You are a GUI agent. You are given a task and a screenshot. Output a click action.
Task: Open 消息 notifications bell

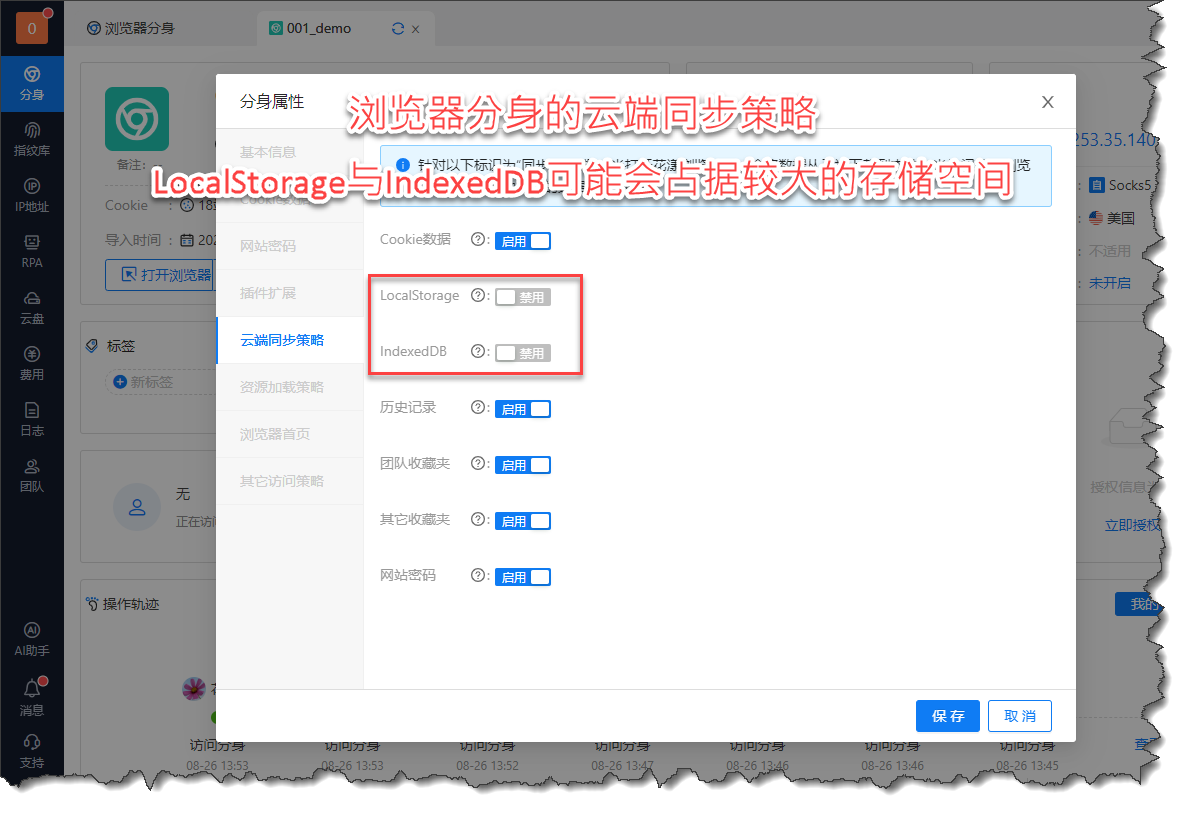click(32, 698)
